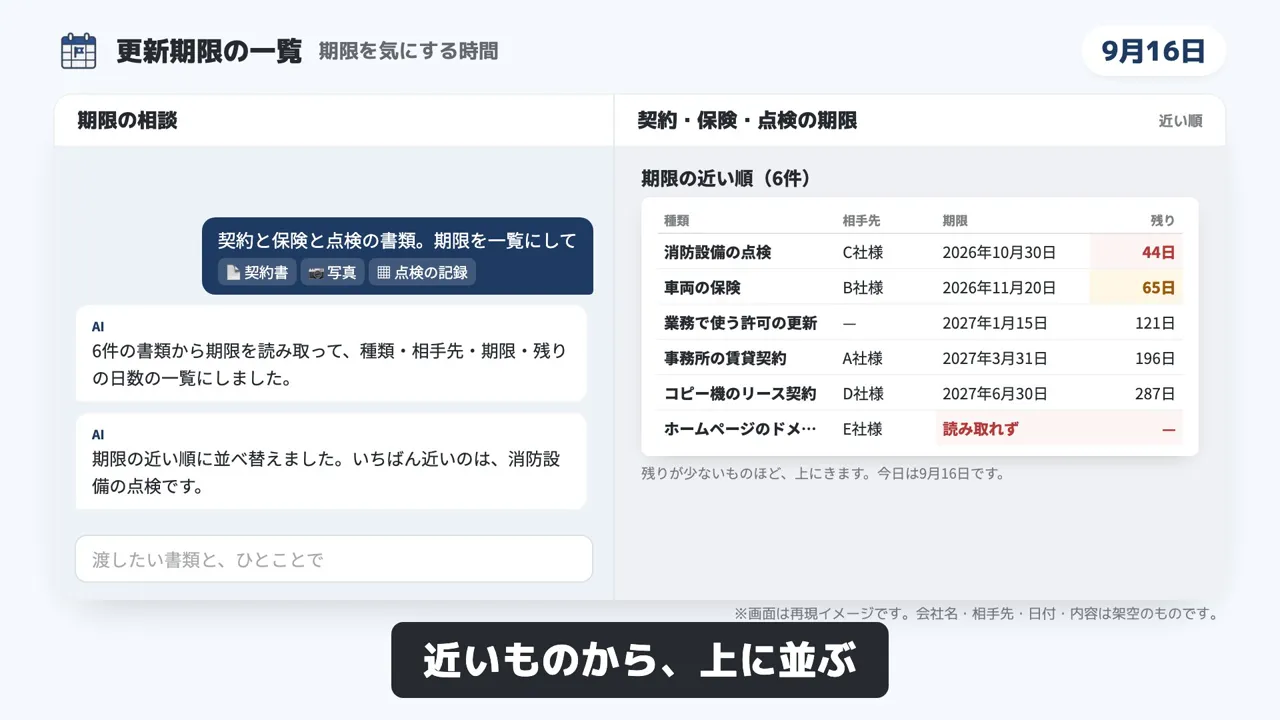Click the E社様 counterpart cell
The width and height of the screenshot is (1280, 720).
[863, 429]
